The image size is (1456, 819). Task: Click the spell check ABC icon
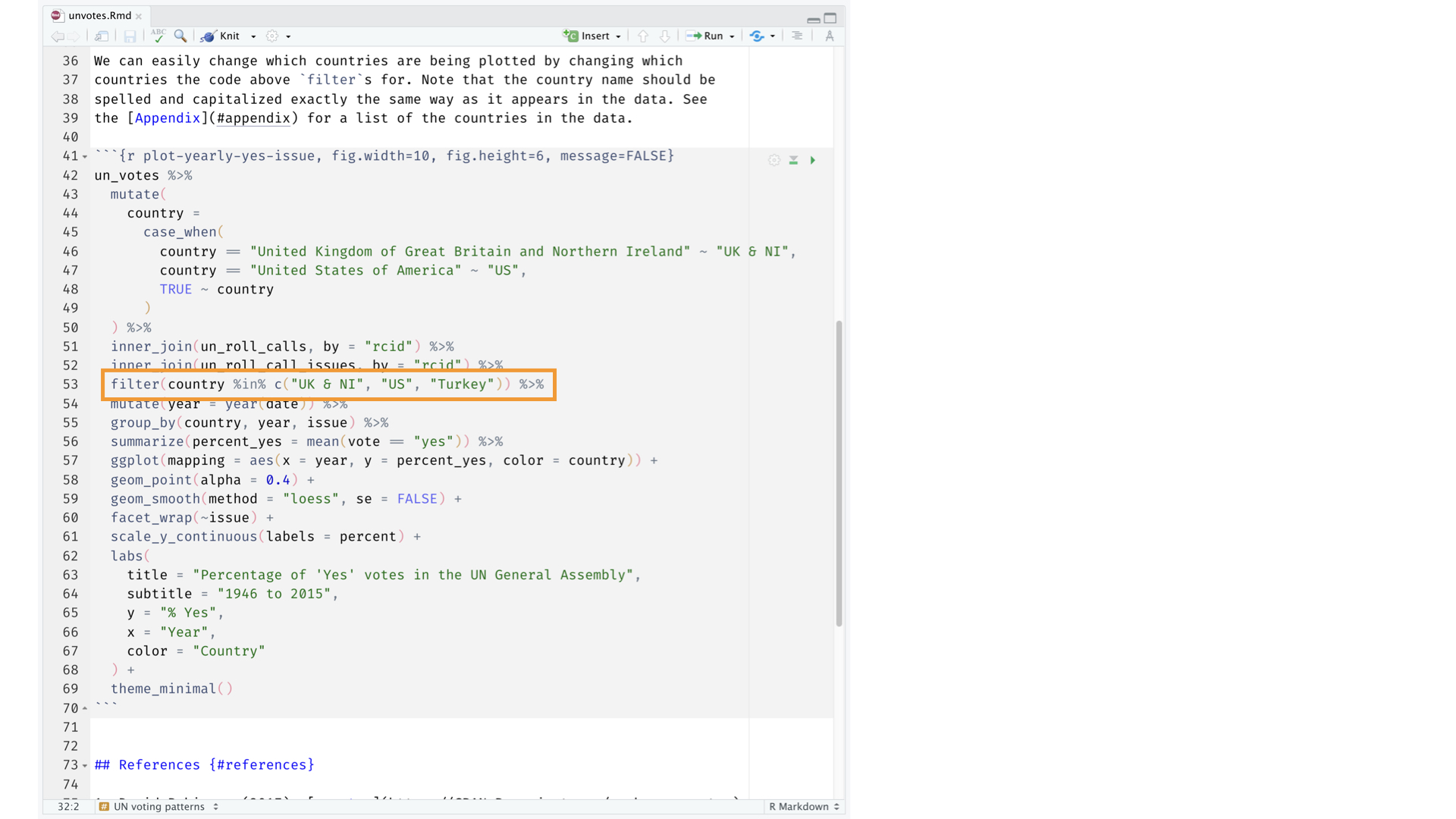point(158,36)
